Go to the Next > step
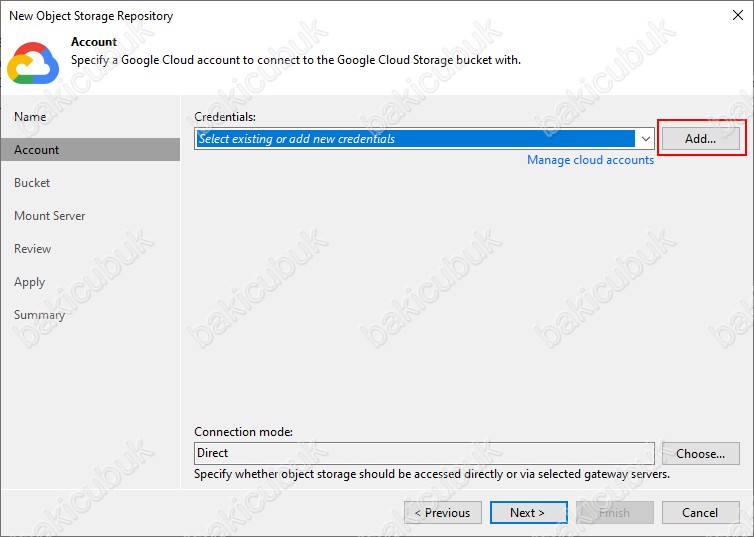This screenshot has width=754, height=537. coord(528,512)
